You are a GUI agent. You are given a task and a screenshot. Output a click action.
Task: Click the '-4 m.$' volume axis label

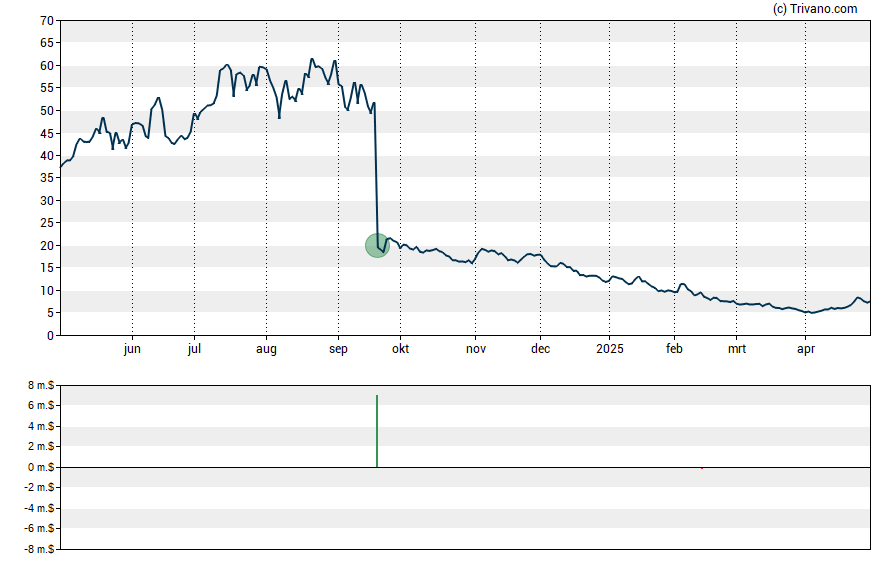tap(39, 508)
